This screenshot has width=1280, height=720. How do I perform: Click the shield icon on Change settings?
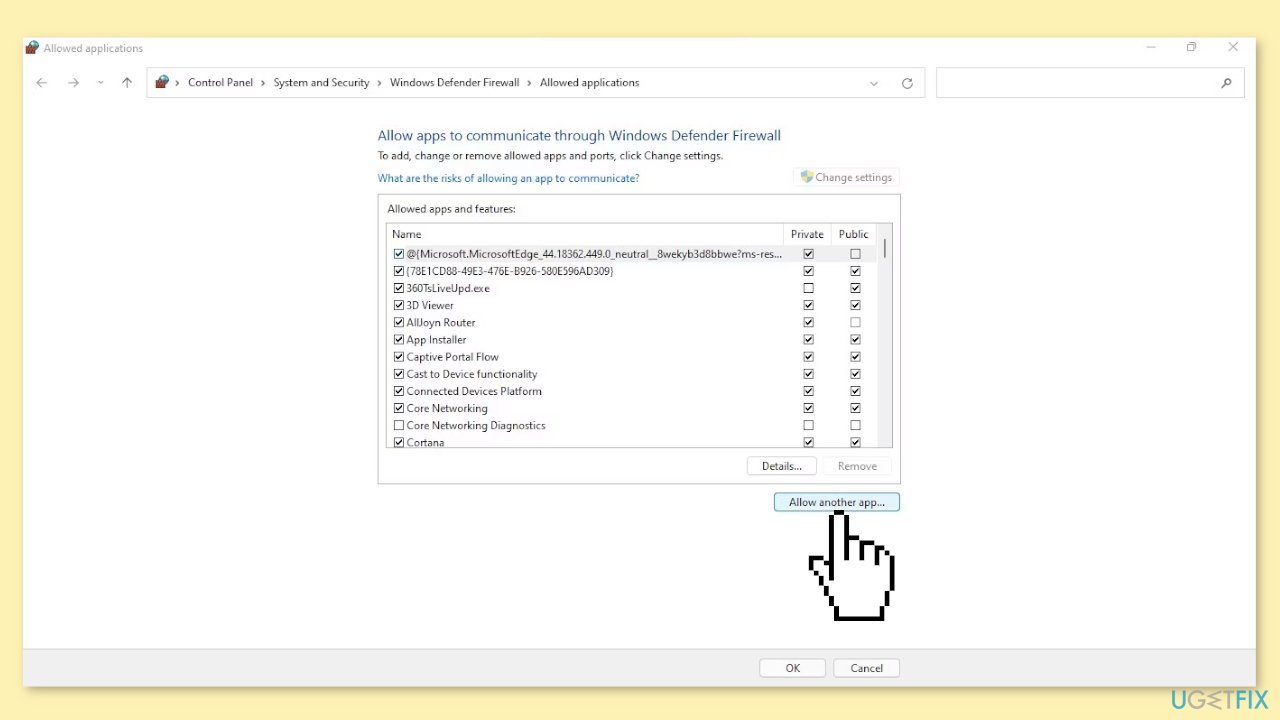pyautogui.click(x=806, y=177)
